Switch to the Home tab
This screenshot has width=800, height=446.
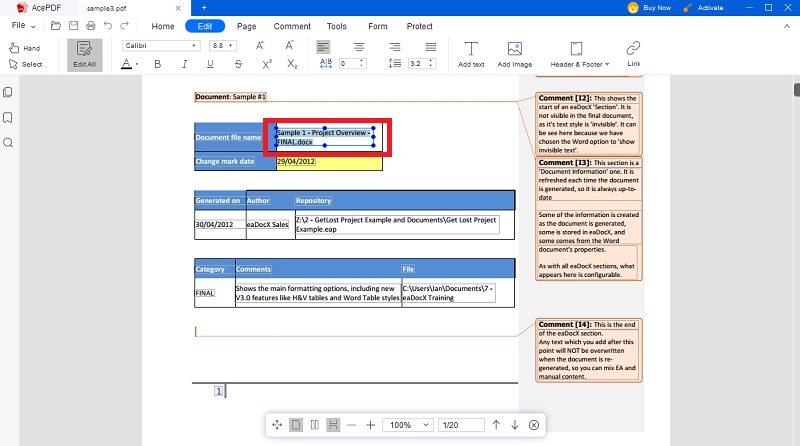click(163, 26)
